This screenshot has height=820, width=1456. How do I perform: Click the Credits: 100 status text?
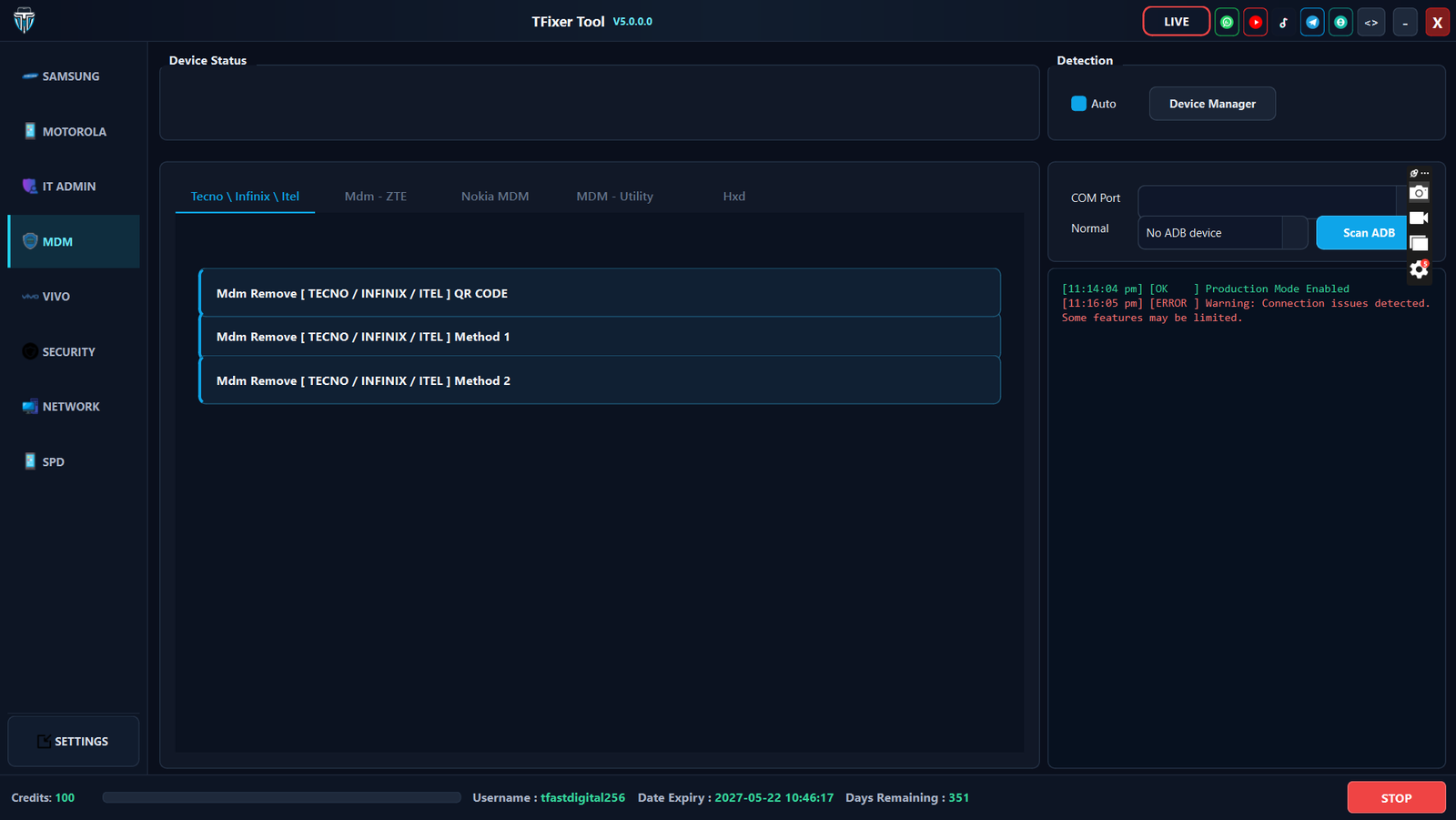[43, 798]
